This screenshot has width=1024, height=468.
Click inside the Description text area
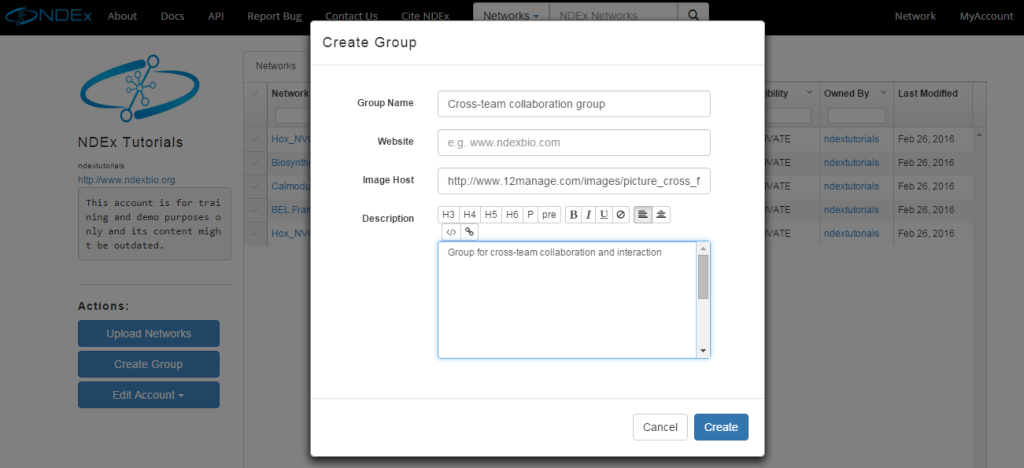(x=567, y=300)
